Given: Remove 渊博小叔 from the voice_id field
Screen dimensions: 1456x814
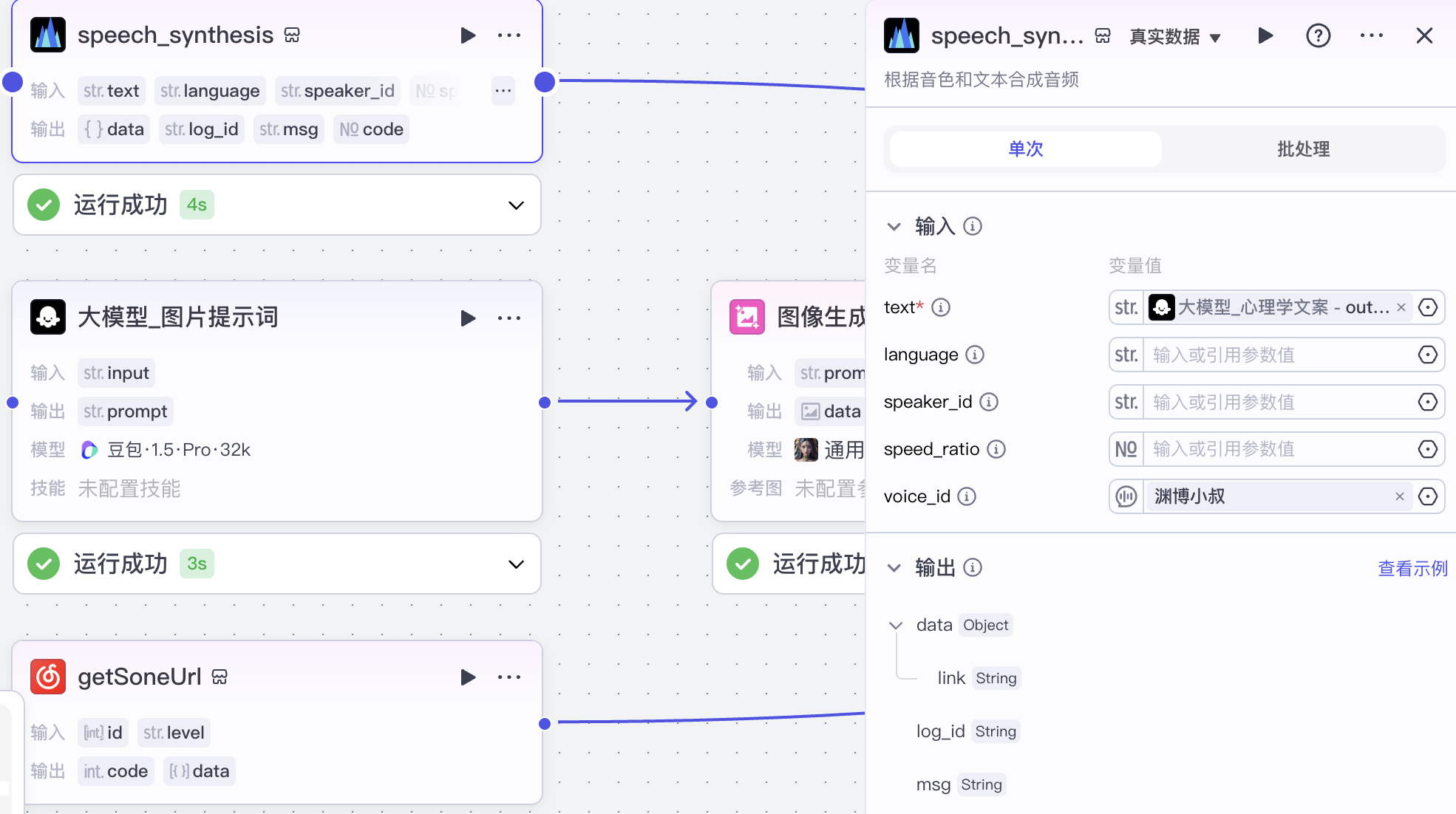Looking at the screenshot, I should (x=1400, y=496).
